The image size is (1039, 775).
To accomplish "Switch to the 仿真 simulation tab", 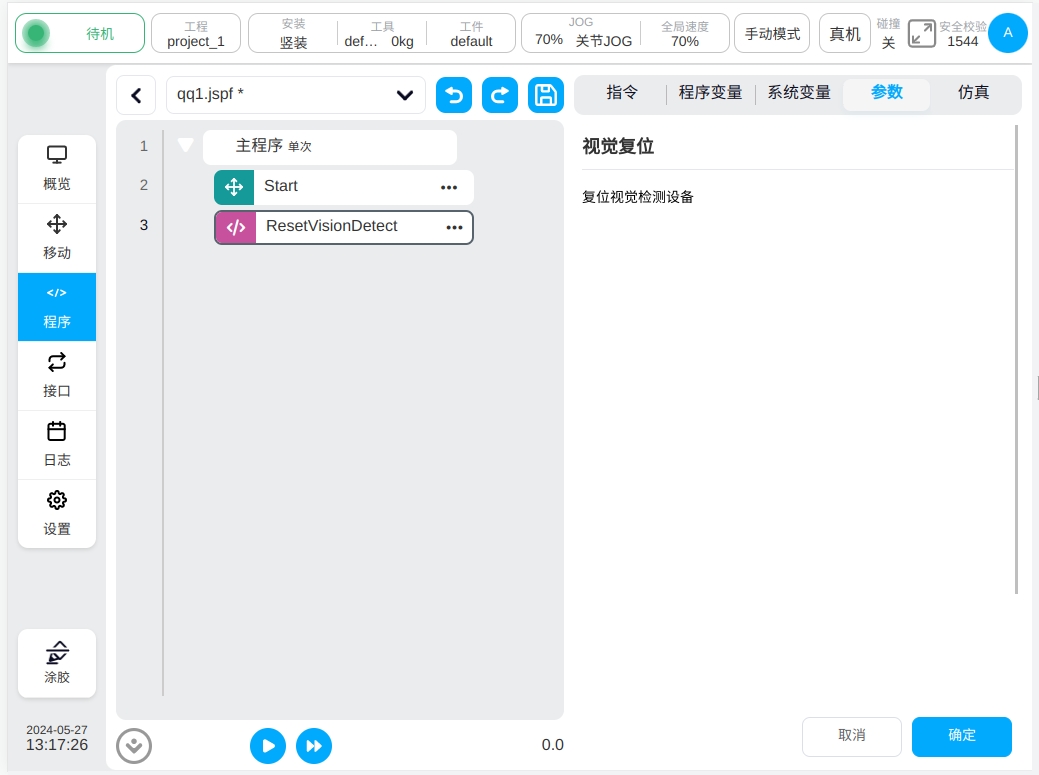I will click(x=973, y=93).
